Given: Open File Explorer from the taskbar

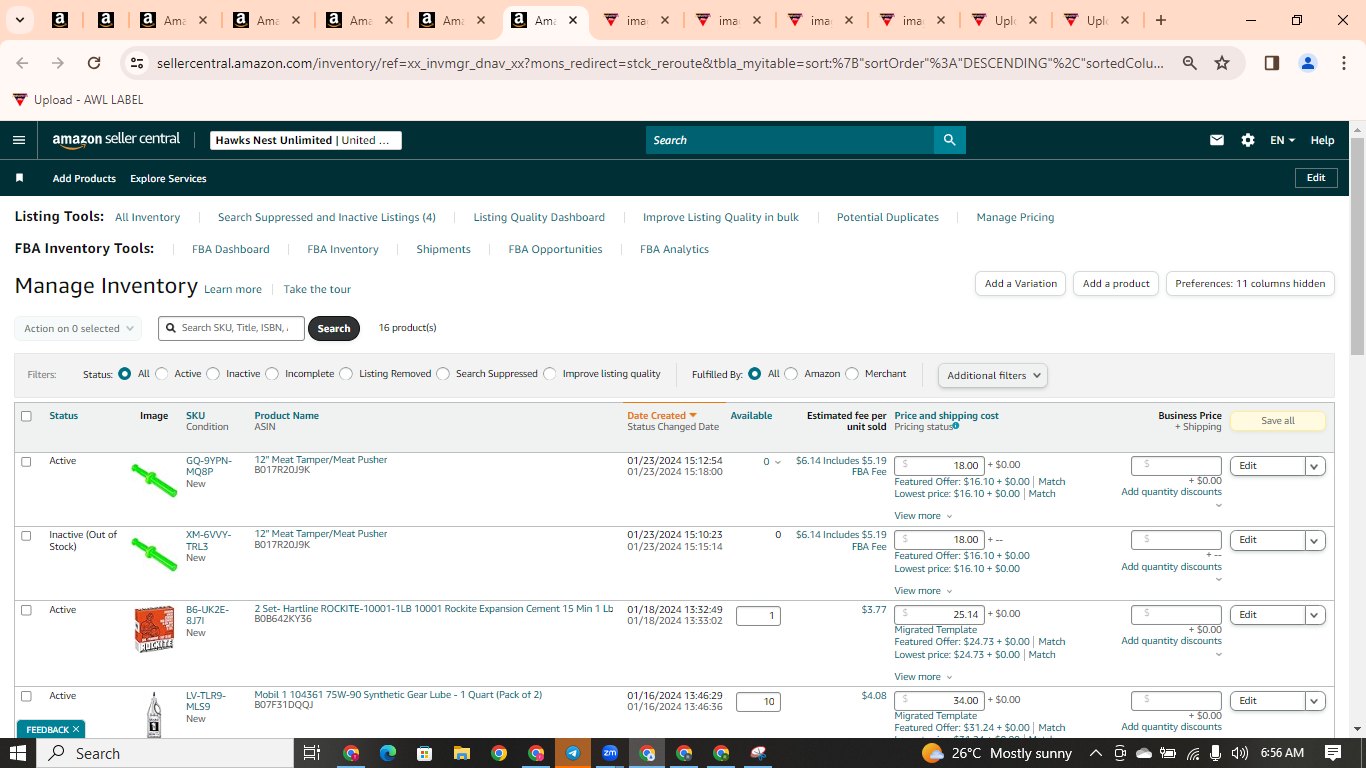Looking at the screenshot, I should [x=462, y=753].
